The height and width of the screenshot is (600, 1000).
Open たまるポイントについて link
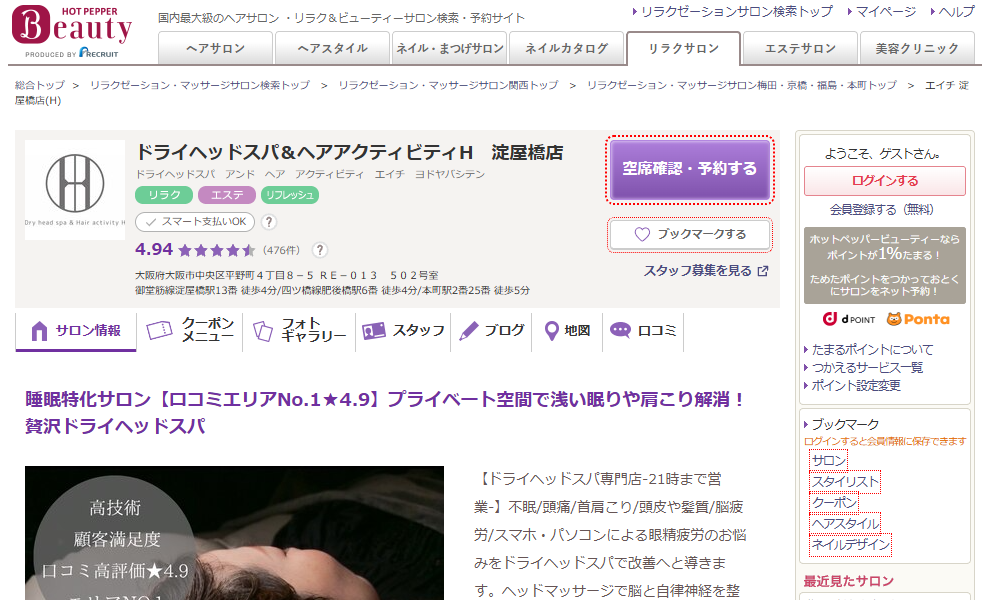(872, 349)
